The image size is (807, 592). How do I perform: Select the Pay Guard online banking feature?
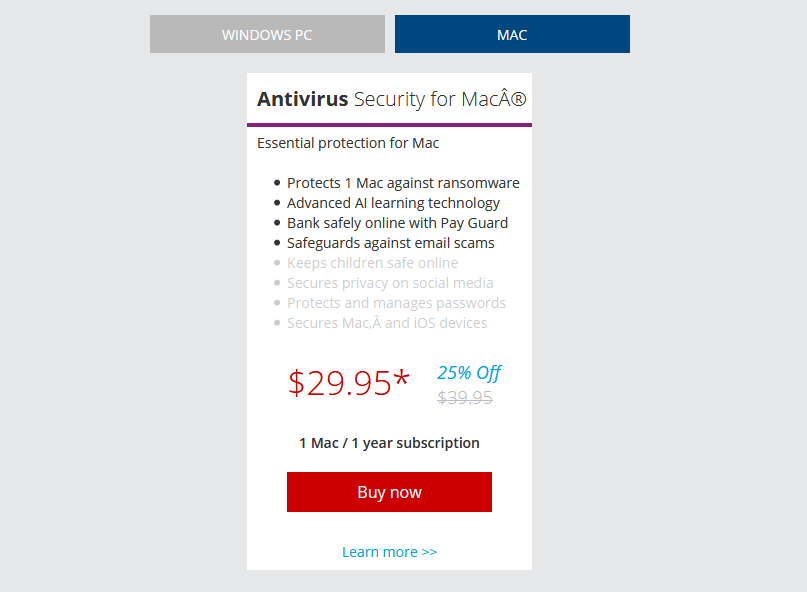click(397, 223)
